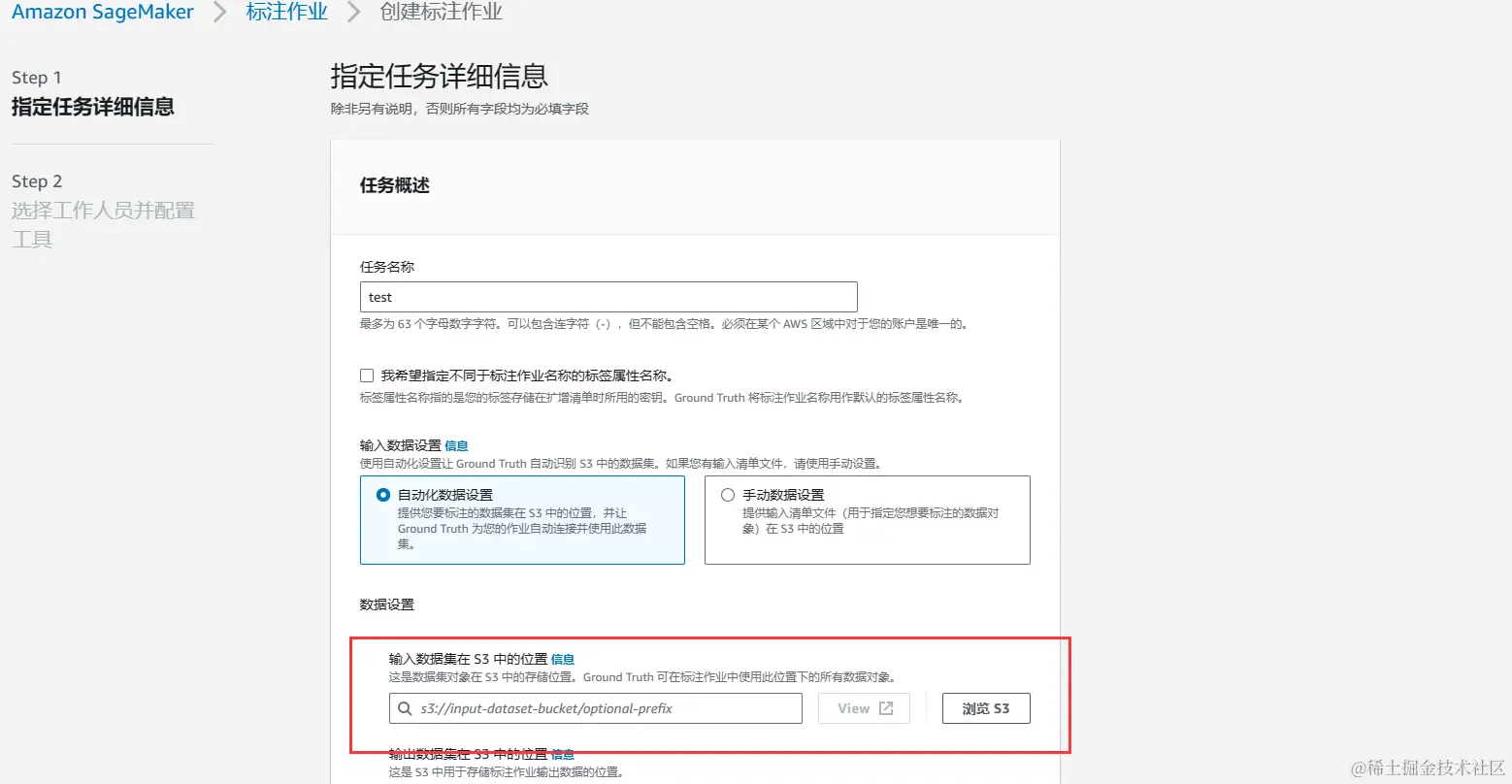Click the 数据设置 label

[387, 604]
